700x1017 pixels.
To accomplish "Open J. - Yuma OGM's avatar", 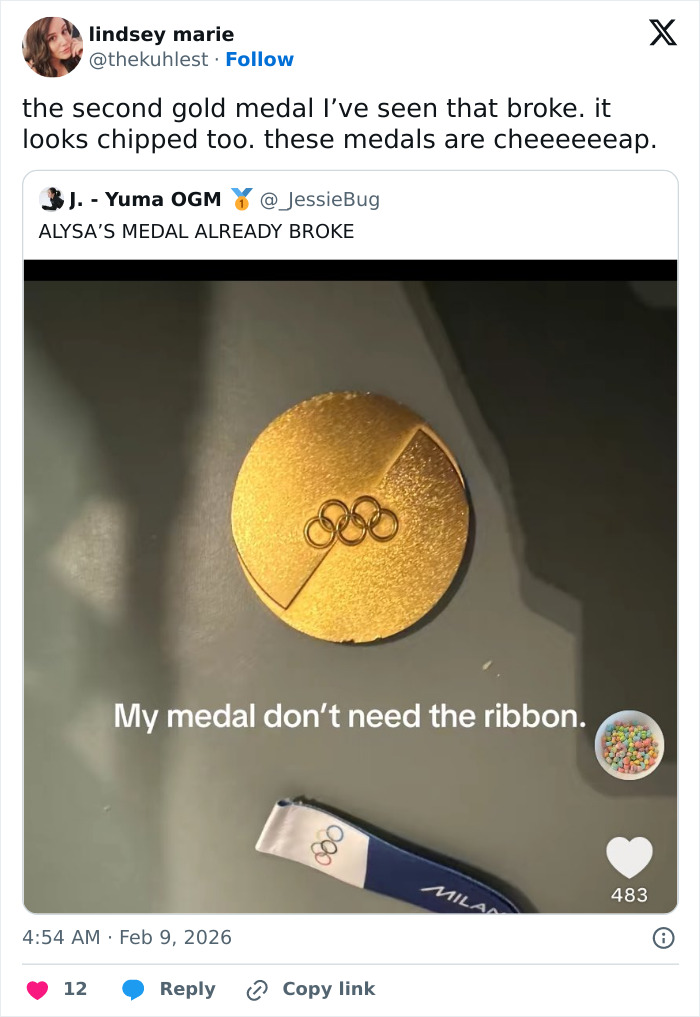I will [x=51, y=198].
